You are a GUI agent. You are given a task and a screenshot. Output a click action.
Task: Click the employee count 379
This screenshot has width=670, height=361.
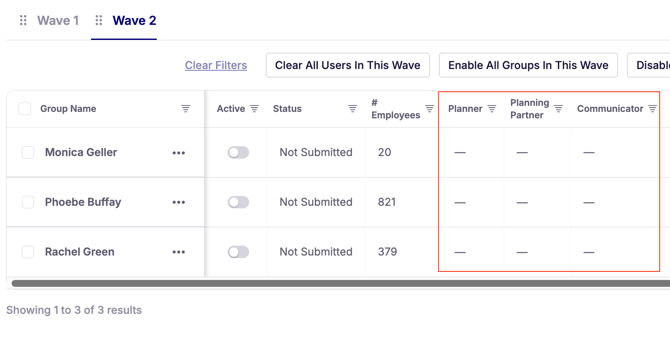[x=387, y=252]
